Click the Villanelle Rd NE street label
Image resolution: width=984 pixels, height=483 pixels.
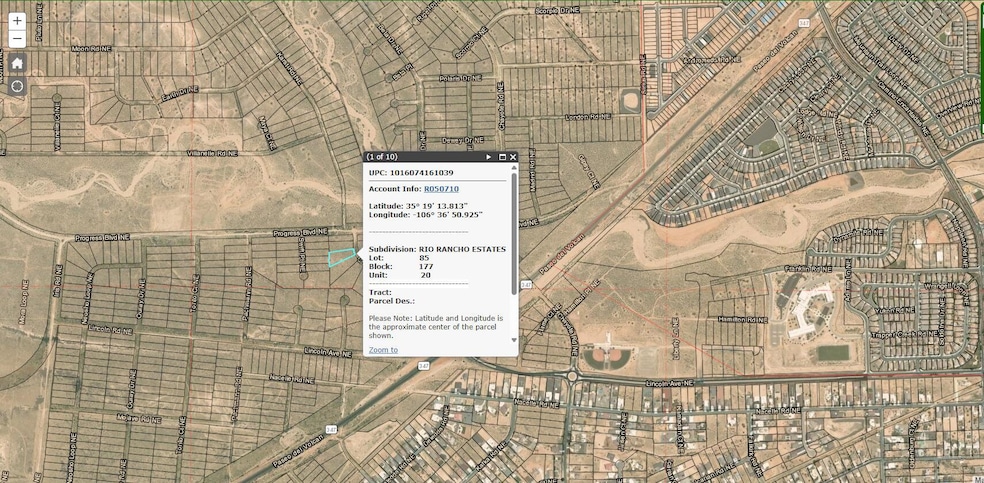tap(213, 153)
